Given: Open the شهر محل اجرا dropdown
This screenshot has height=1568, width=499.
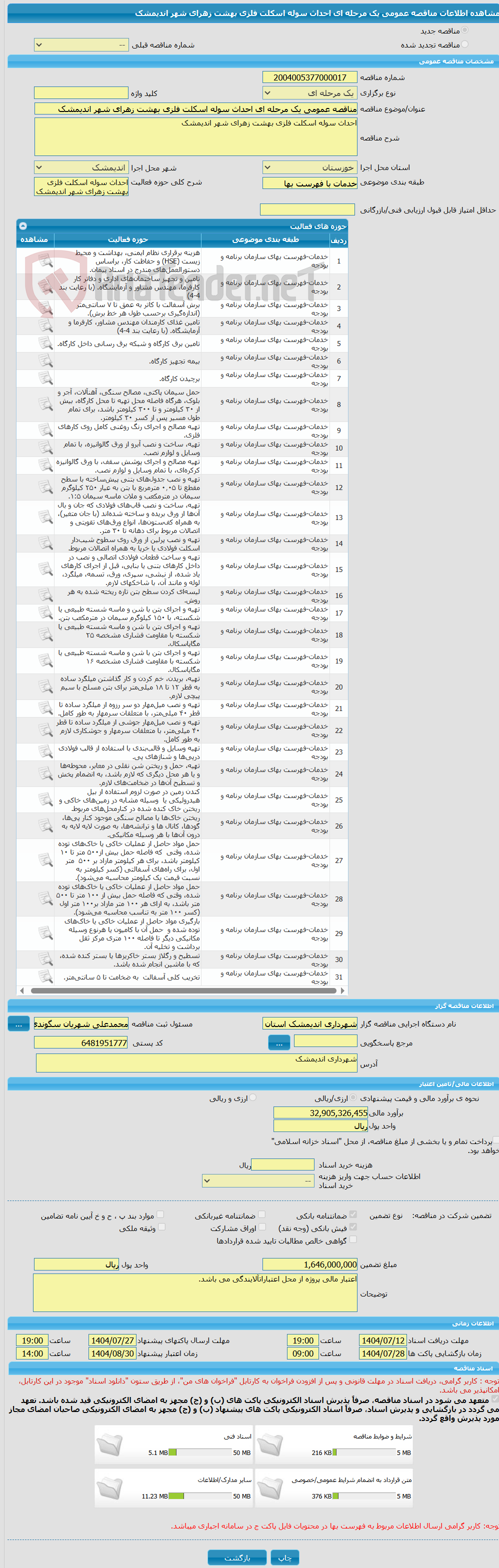Looking at the screenshot, I should [x=81, y=167].
